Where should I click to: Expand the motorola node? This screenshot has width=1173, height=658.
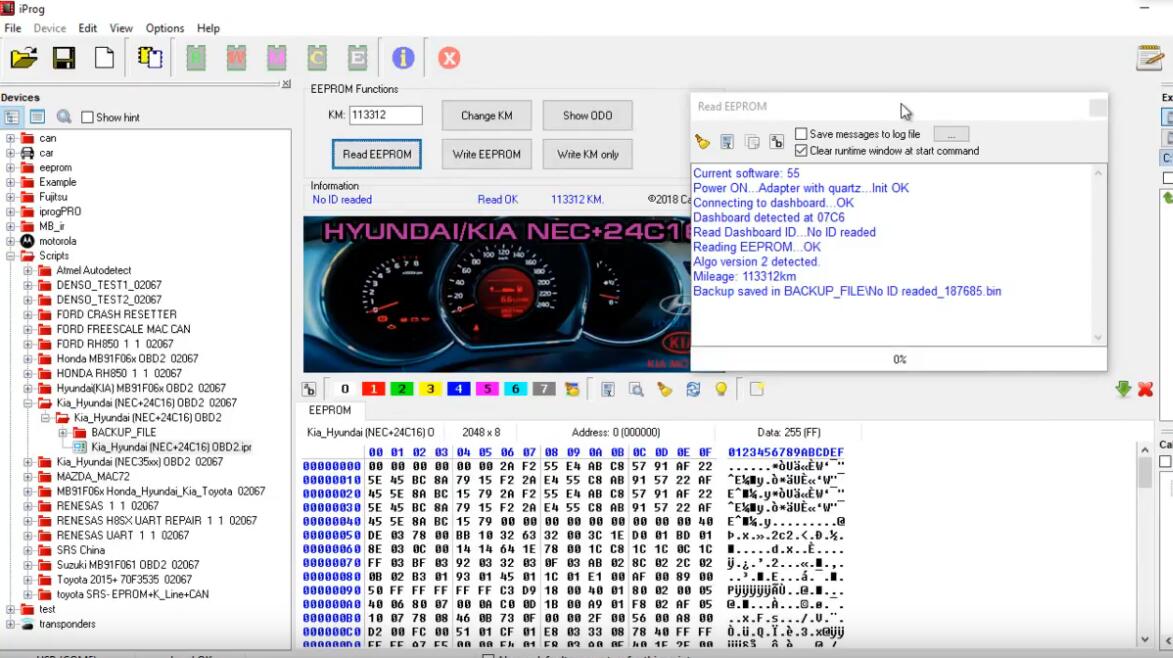(x=10, y=242)
